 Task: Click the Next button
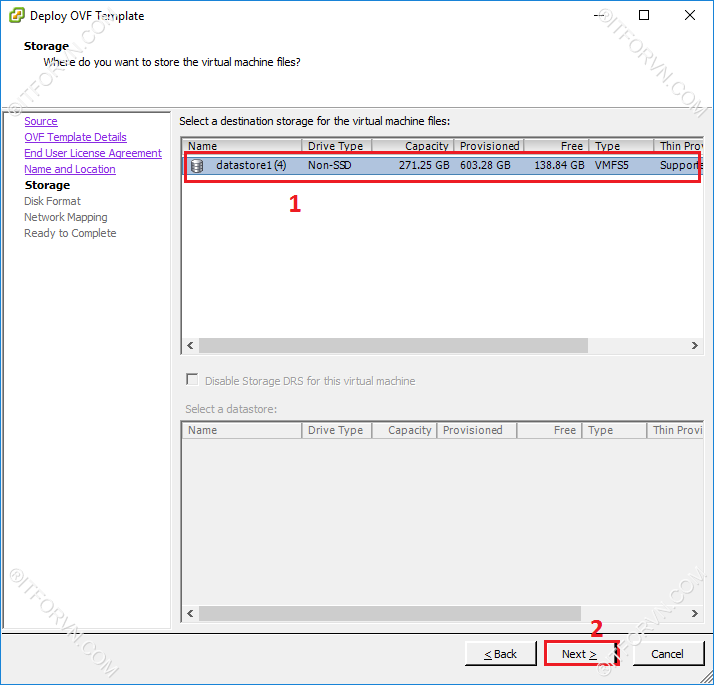tap(579, 654)
